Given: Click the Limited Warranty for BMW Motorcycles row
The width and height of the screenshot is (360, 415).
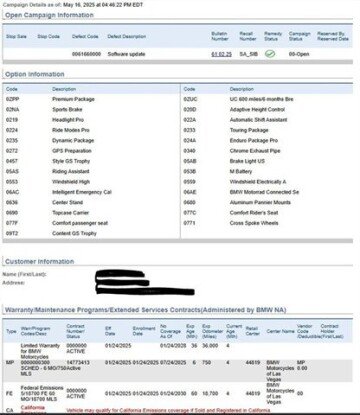Looking at the screenshot, I should [x=177, y=351].
